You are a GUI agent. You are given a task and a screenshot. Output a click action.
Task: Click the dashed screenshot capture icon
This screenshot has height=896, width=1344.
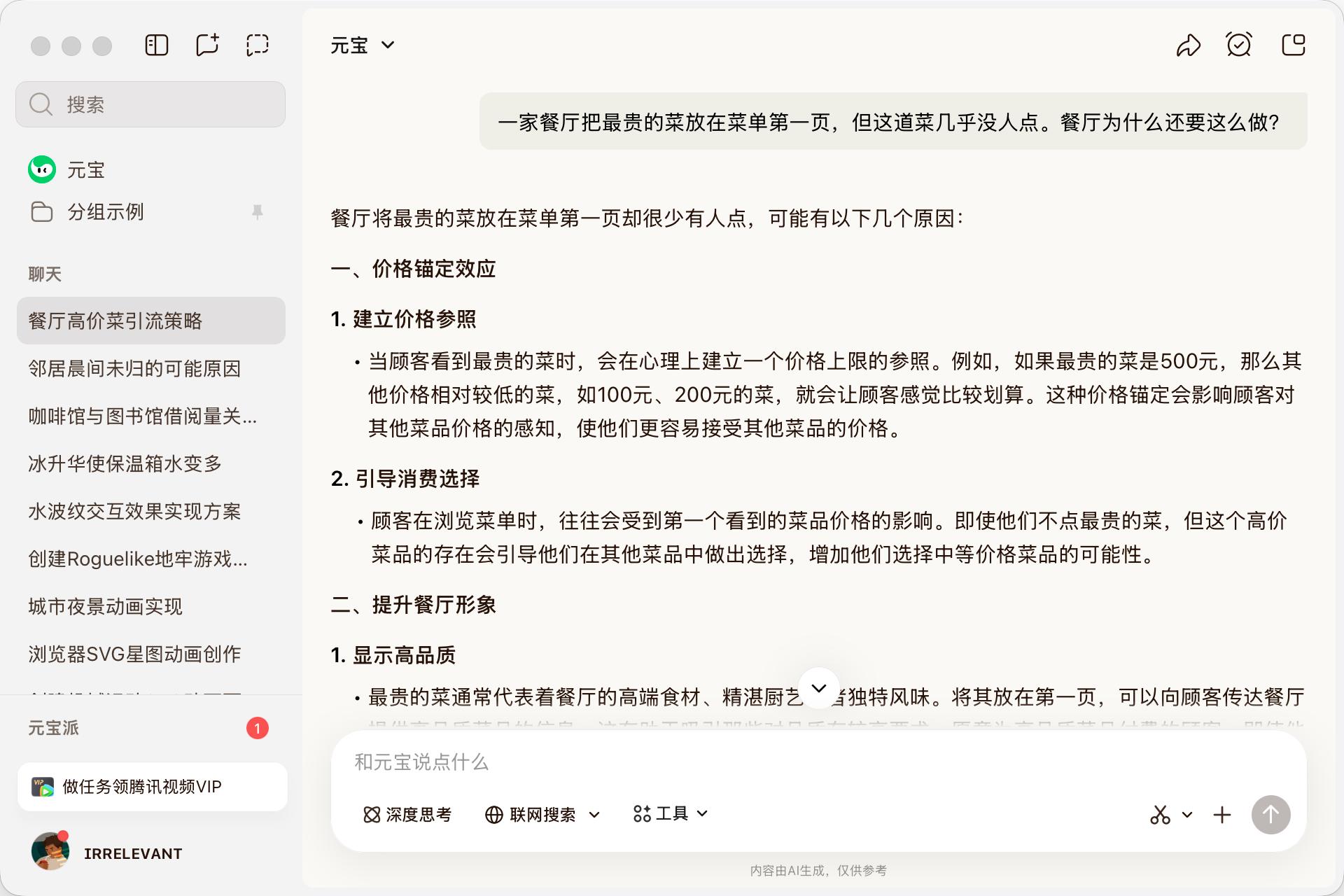pyautogui.click(x=258, y=45)
